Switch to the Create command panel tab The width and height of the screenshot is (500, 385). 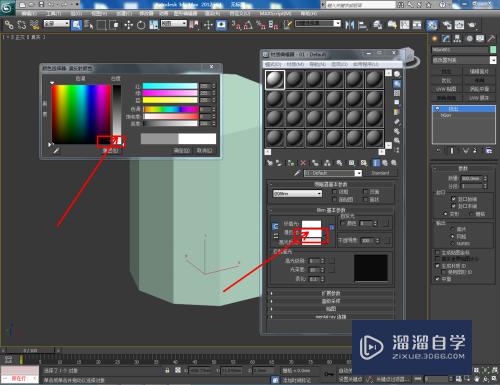[434, 39]
